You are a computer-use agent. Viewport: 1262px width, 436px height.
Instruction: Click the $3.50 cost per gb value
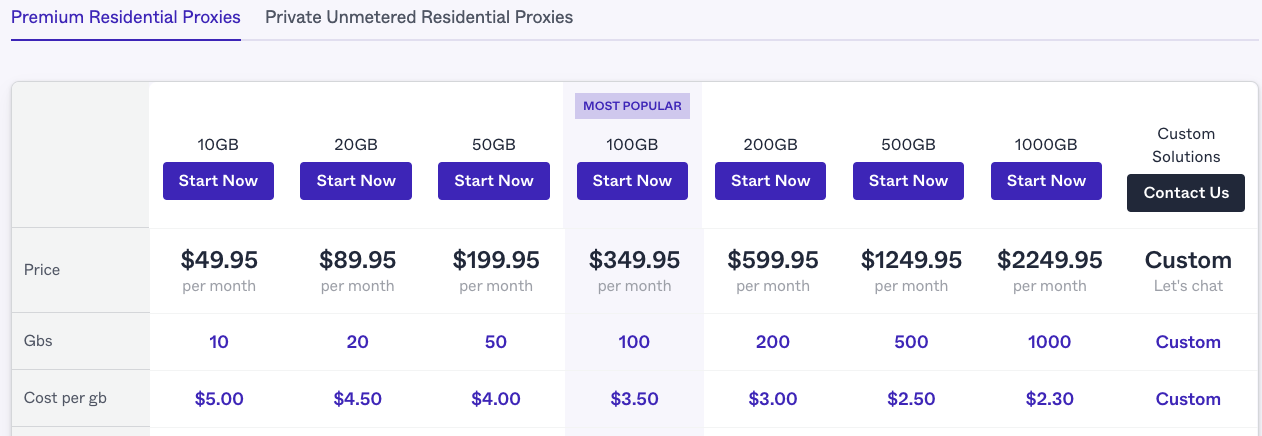634,399
